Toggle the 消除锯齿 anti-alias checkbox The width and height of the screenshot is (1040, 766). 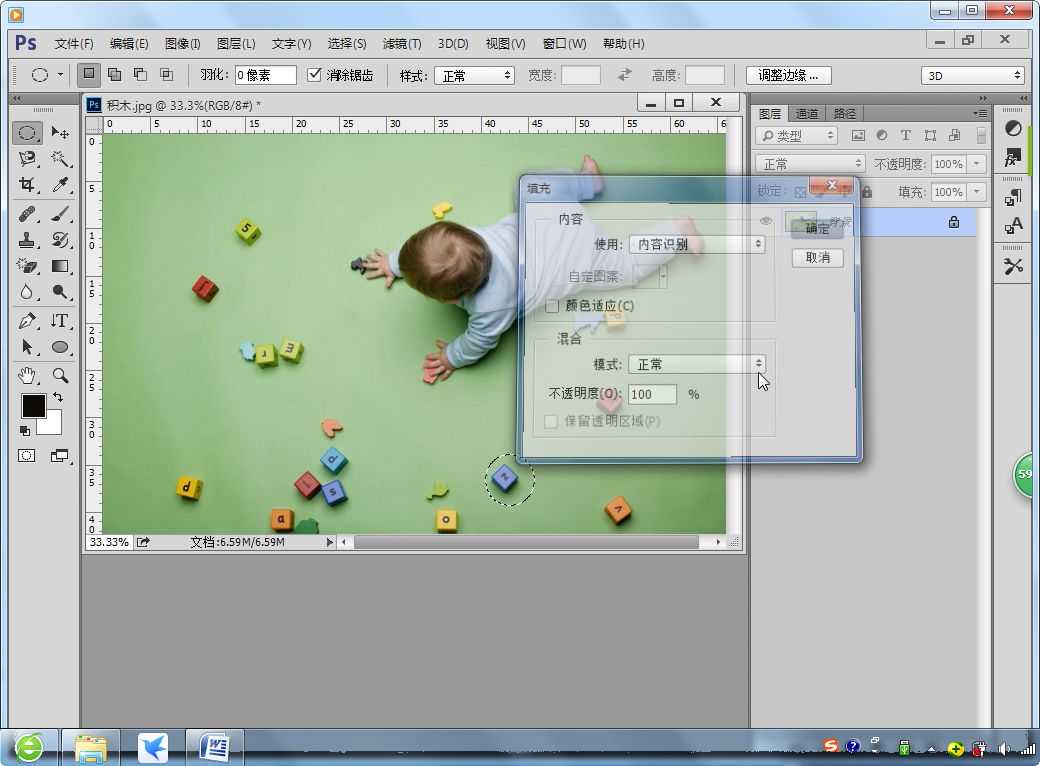pos(315,75)
